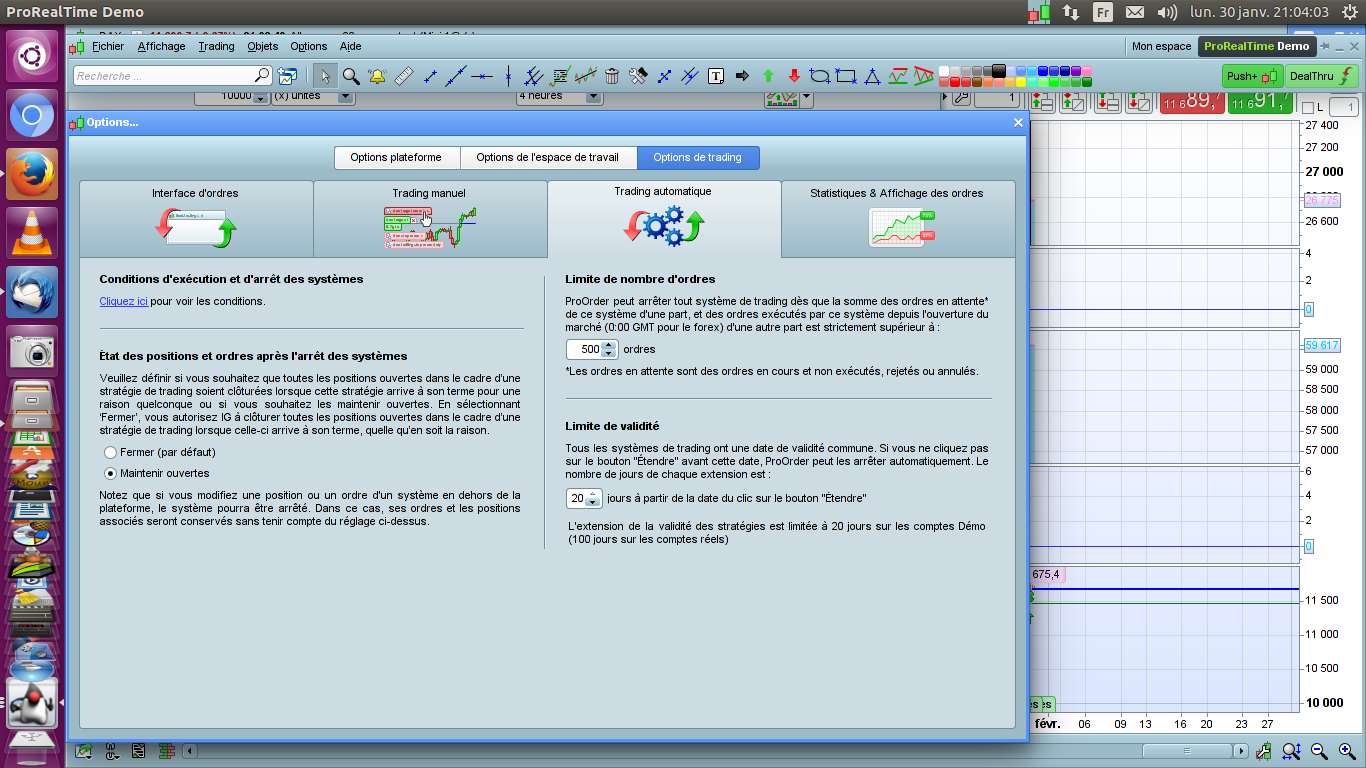Image resolution: width=1366 pixels, height=768 pixels.
Task: Open the sound volume indicator
Action: tap(1167, 12)
